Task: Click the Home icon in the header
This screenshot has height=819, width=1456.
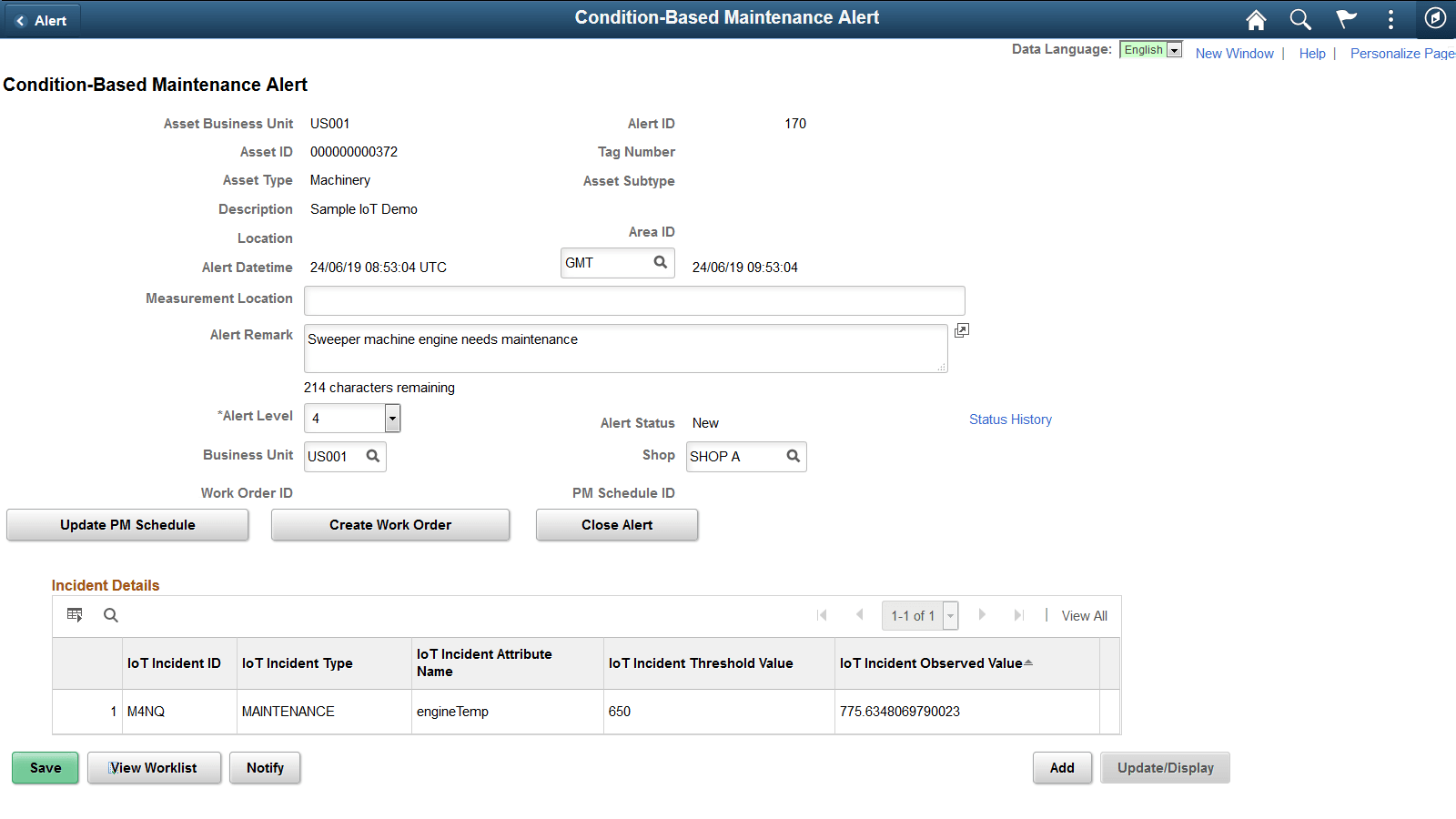Action: pyautogui.click(x=1257, y=19)
